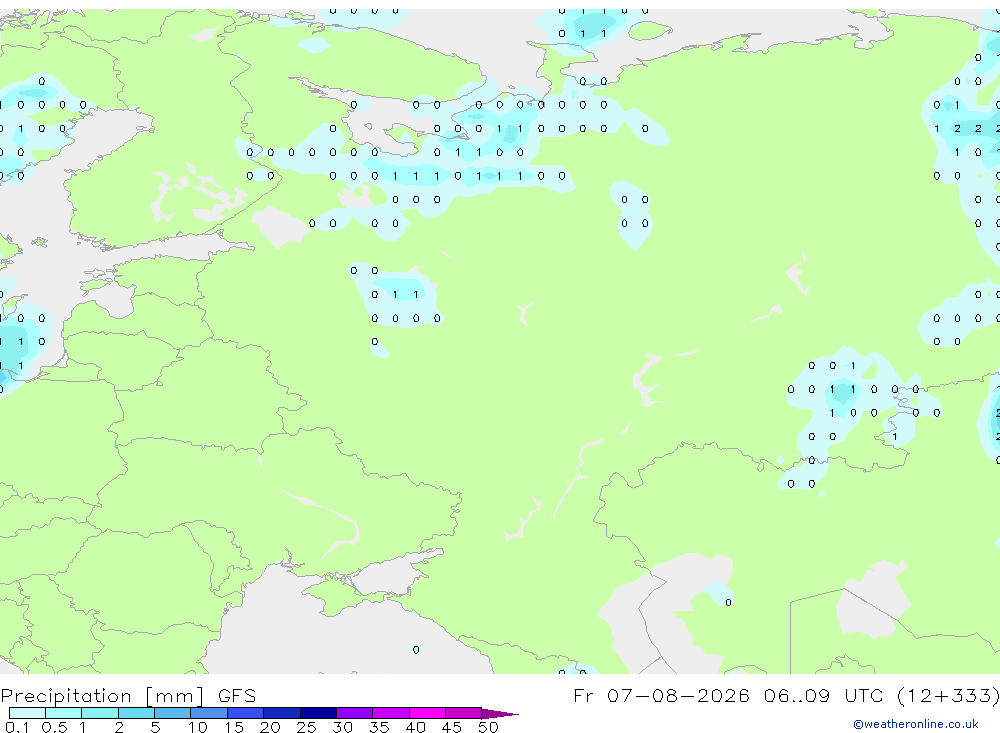1000x733 pixels.
Task: Click the 0.1–0.5 mm legend color swatch
Action: [x=27, y=713]
